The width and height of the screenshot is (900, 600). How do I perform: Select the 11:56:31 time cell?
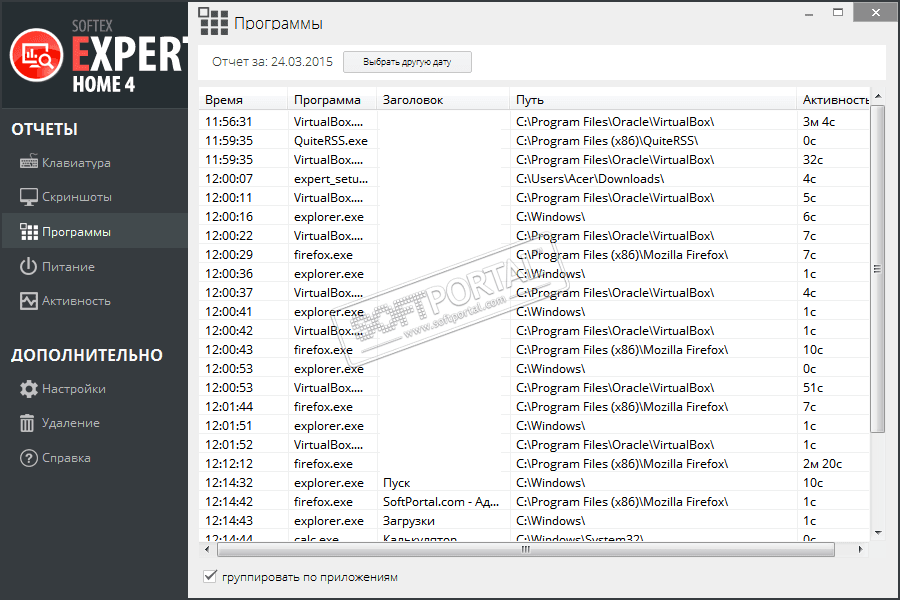coord(228,122)
